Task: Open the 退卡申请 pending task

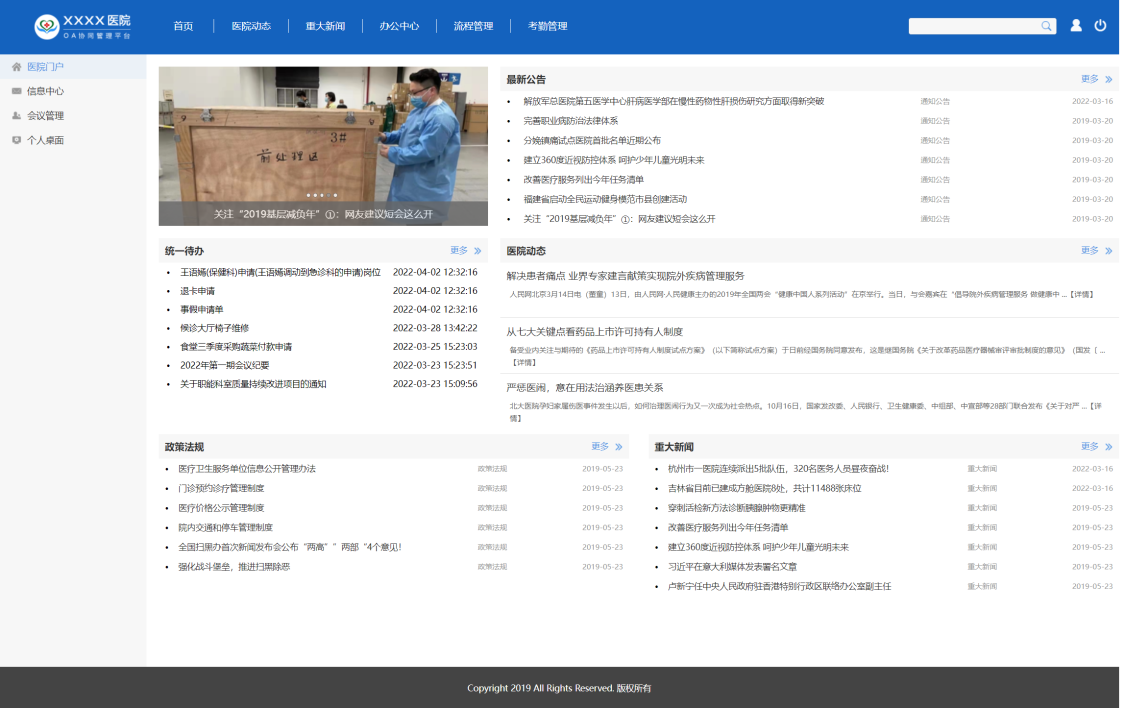Action: tap(197, 291)
